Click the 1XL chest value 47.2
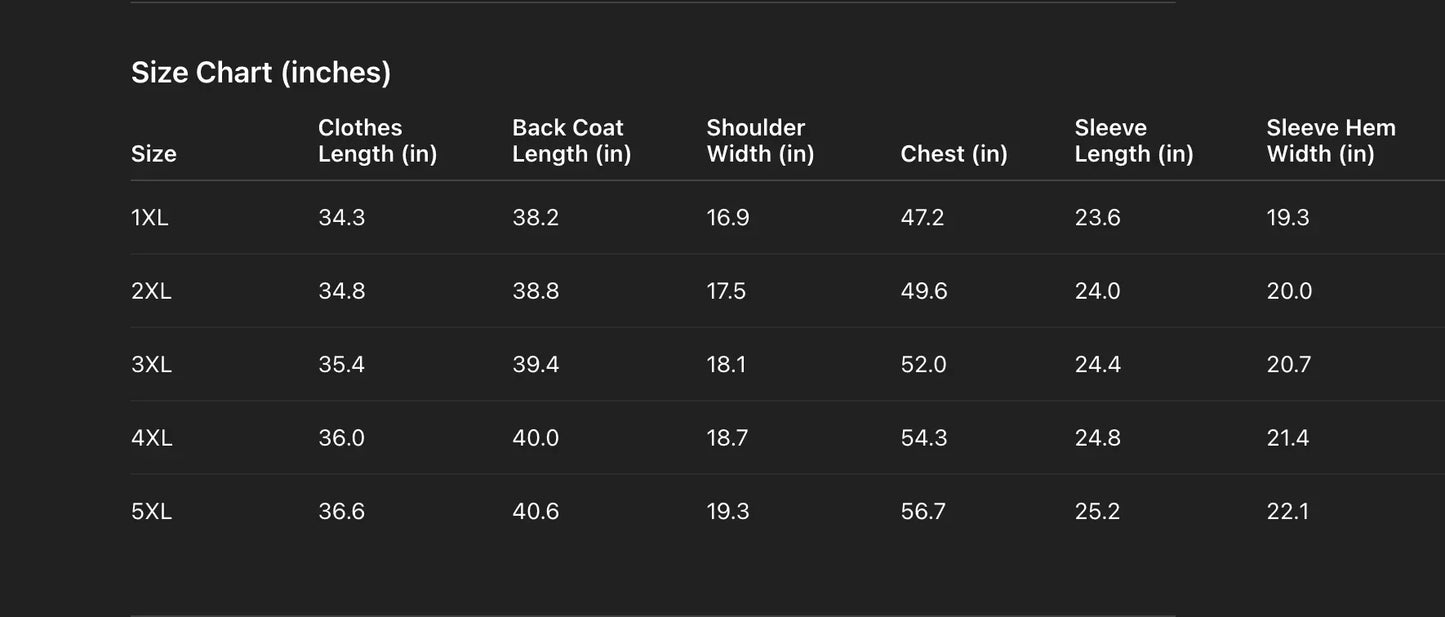The height and width of the screenshot is (617, 1445). click(x=922, y=218)
